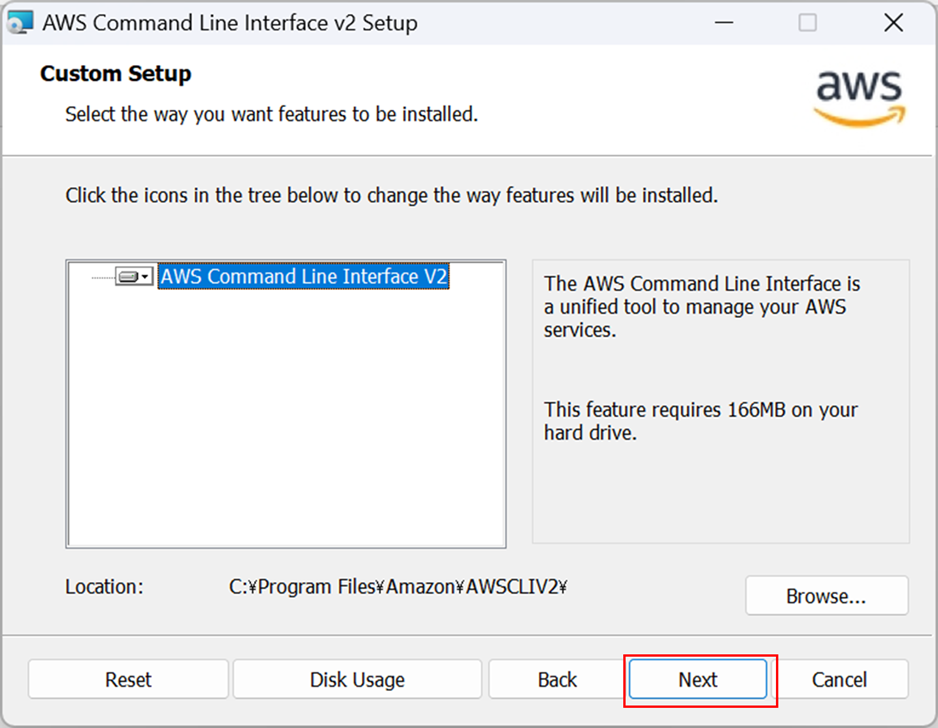Viewport: 938px width, 728px height.
Task: Click the AWS logo in the header
Action: (x=860, y=98)
